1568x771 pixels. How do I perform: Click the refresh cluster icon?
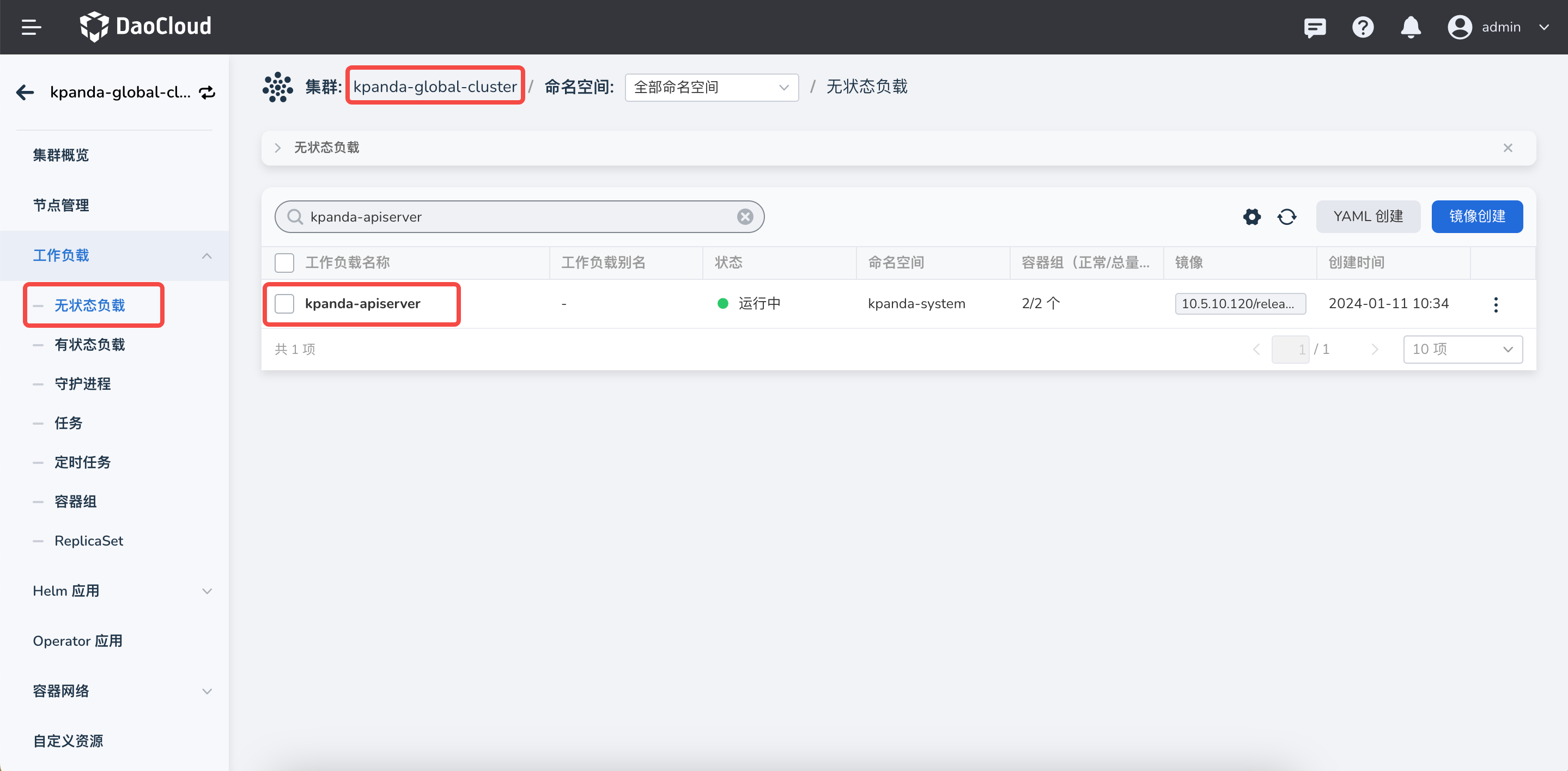pos(207,92)
